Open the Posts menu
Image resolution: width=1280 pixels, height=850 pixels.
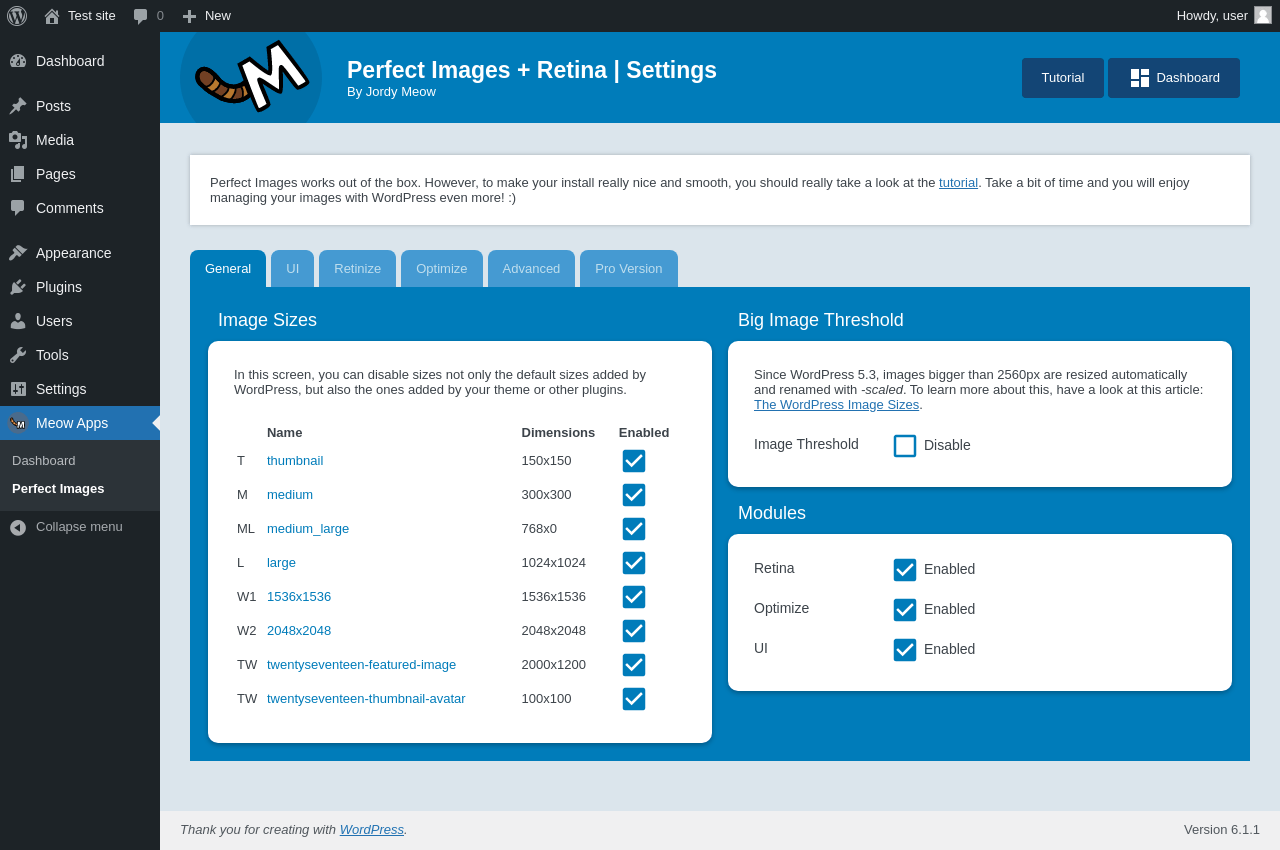tap(80, 106)
